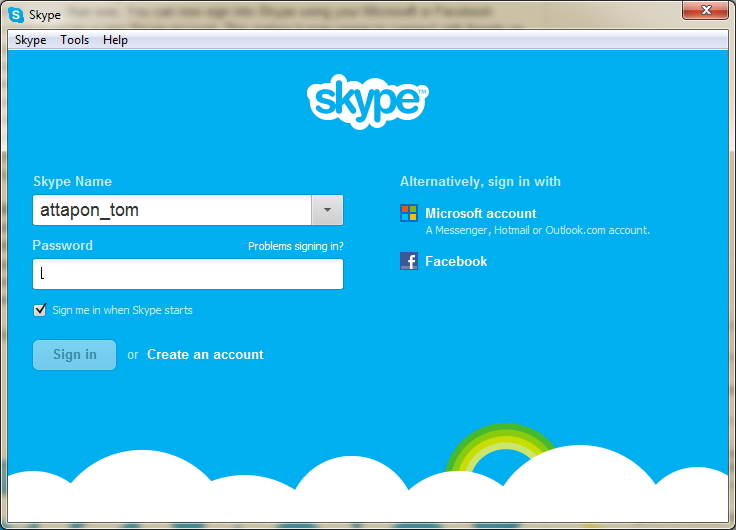
Task: Open the "Problems signing in?" link
Action: (296, 246)
